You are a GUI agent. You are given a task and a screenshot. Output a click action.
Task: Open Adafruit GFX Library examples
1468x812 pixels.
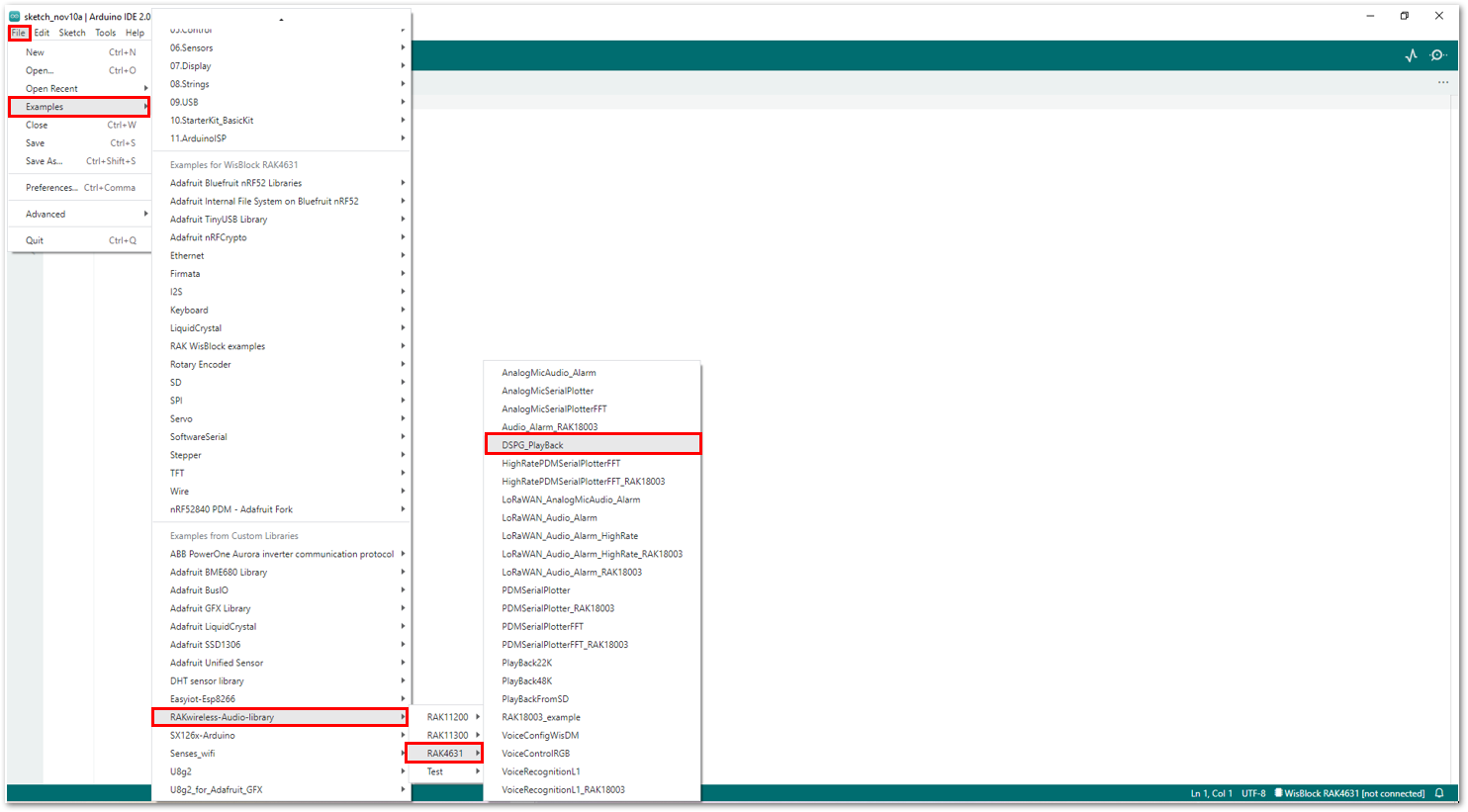click(282, 608)
